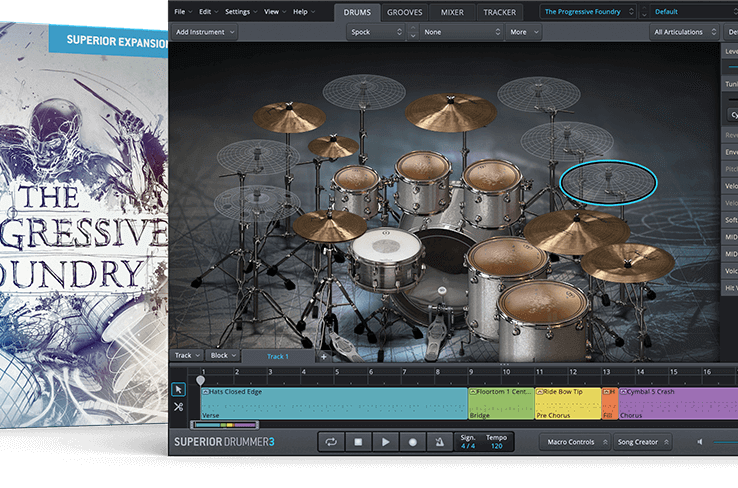
Task: Switch to the DRUMS tab
Action: pos(357,12)
